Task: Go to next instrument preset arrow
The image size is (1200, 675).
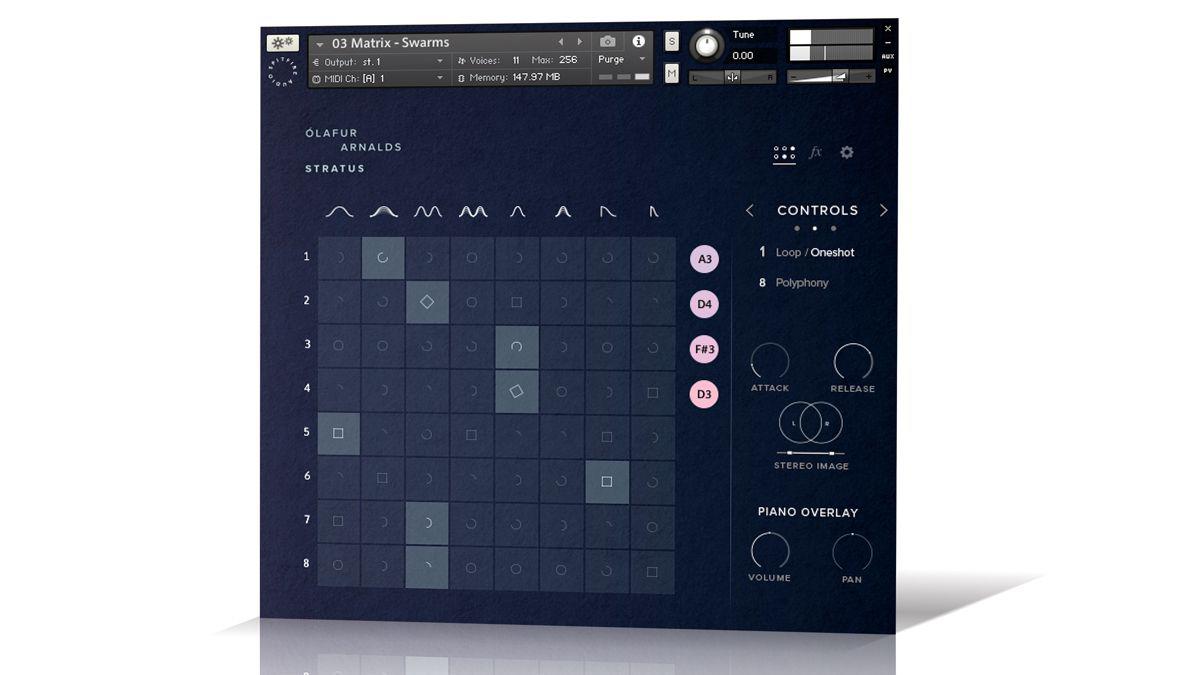Action: pos(580,42)
